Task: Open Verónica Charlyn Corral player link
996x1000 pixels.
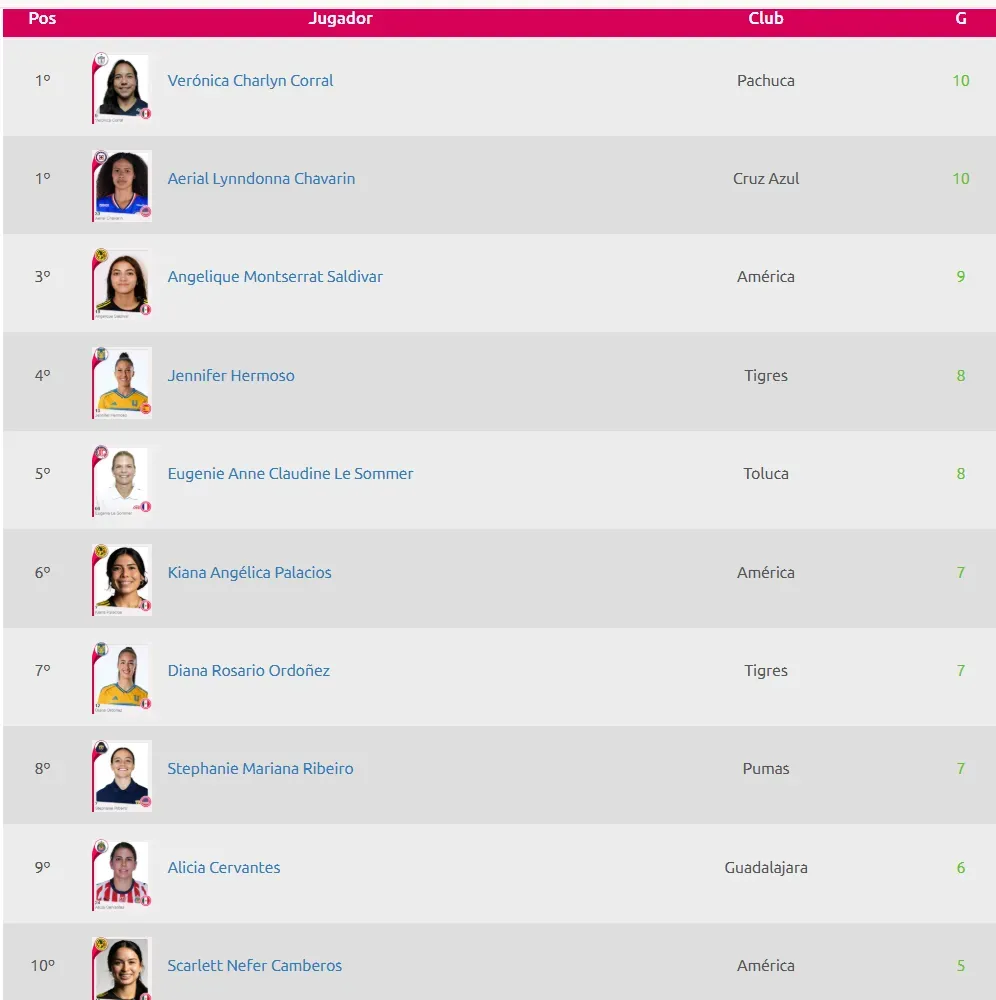Action: [x=250, y=81]
